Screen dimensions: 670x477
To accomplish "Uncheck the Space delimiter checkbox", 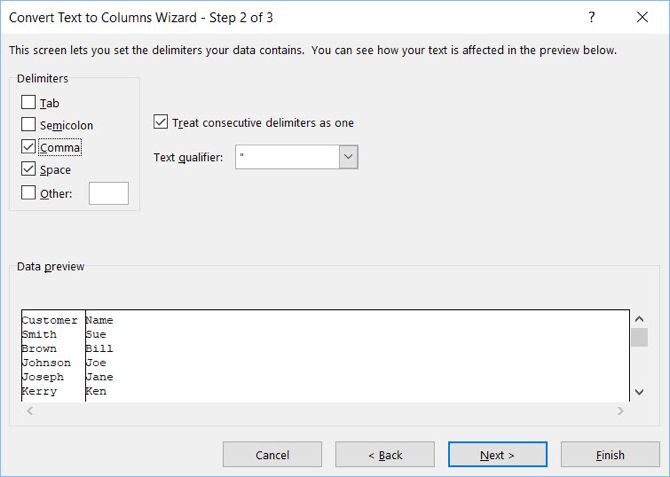I will (28, 170).
